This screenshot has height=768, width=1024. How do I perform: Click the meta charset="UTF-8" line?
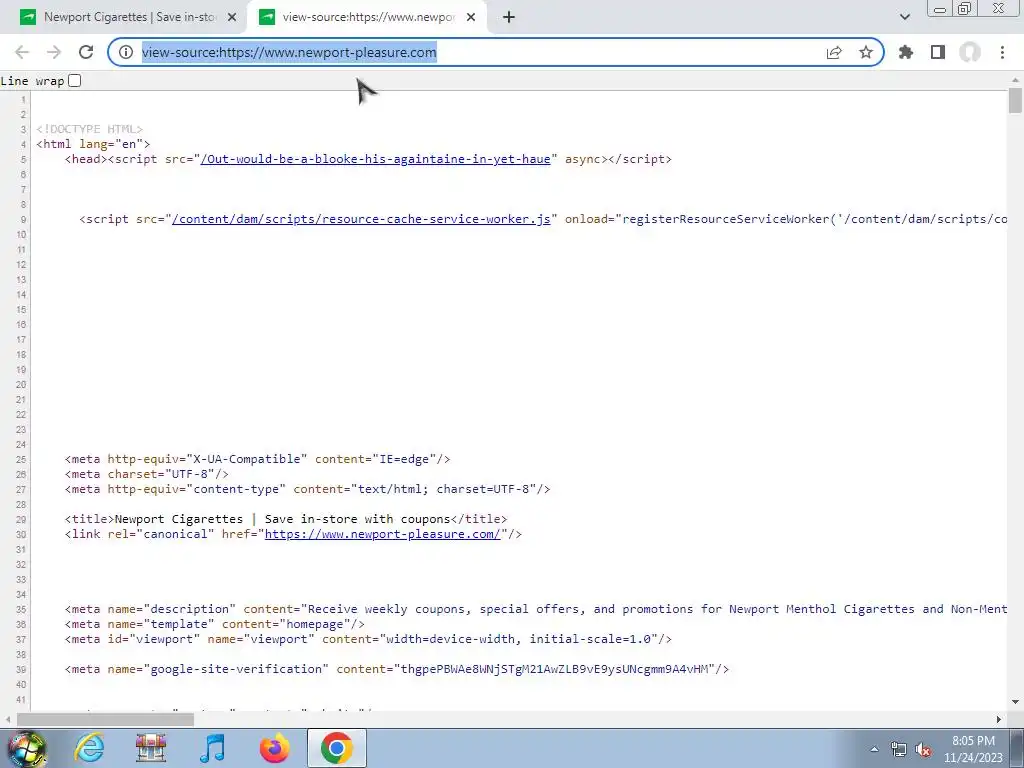(x=147, y=474)
